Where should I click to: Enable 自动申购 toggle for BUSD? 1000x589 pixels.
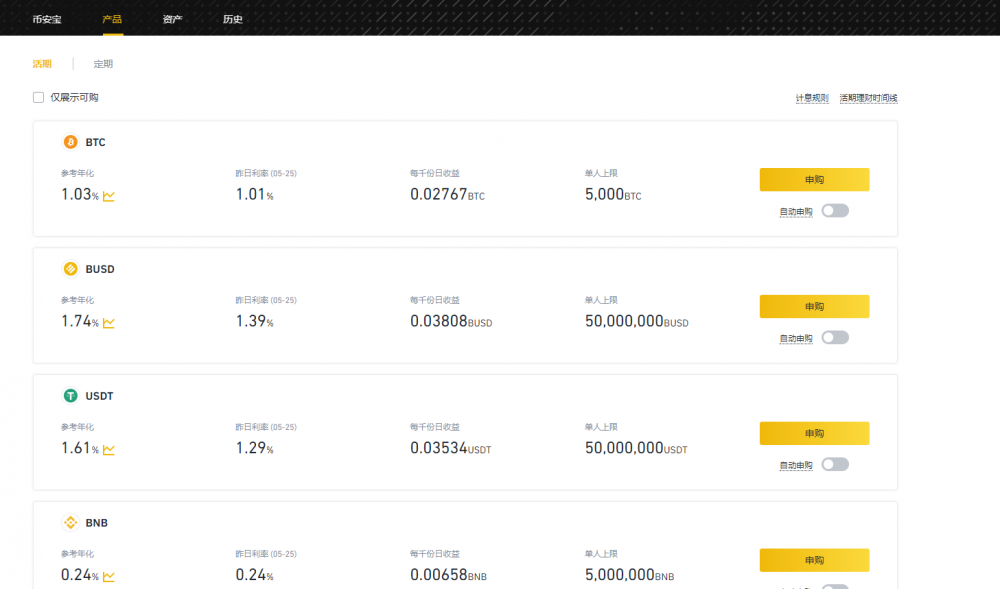pos(834,338)
